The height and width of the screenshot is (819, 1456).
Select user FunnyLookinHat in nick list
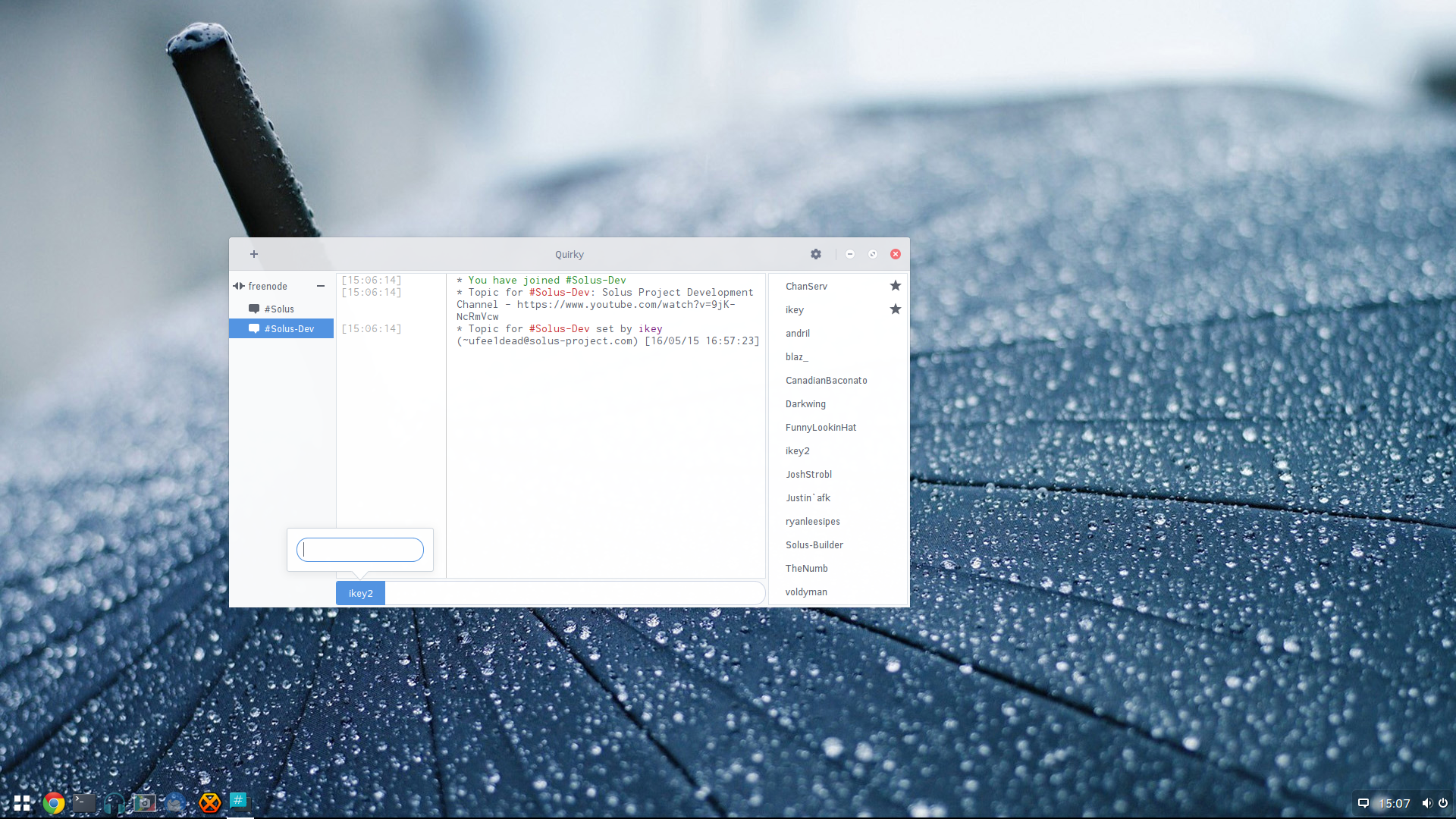click(x=839, y=427)
